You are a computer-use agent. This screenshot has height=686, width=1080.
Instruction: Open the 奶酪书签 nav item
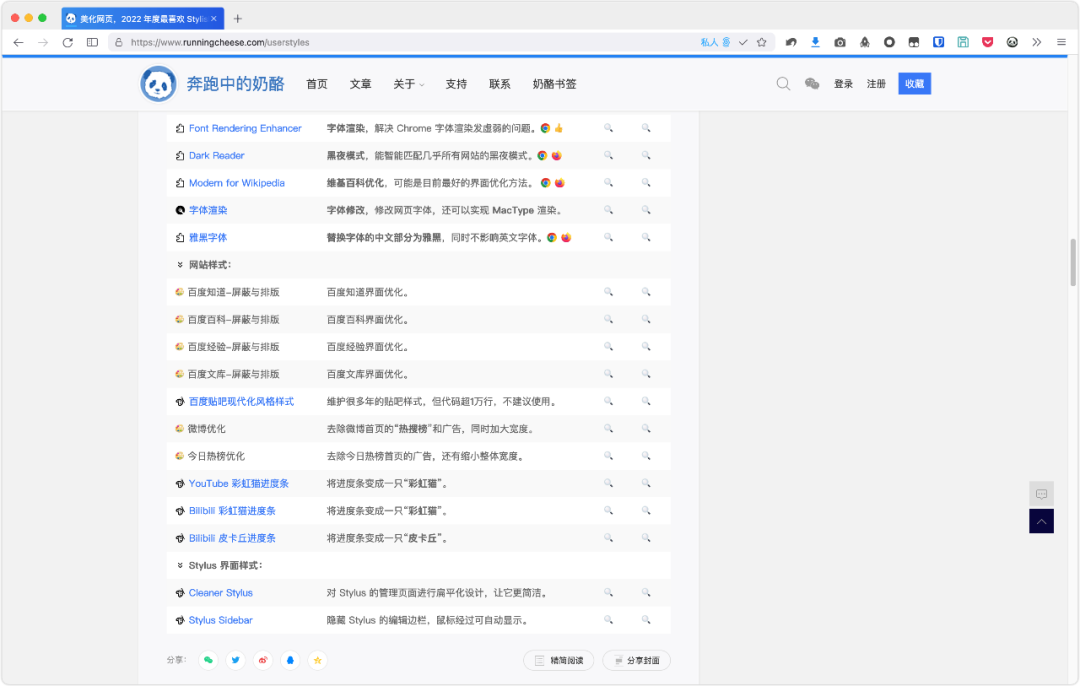[x=554, y=84]
